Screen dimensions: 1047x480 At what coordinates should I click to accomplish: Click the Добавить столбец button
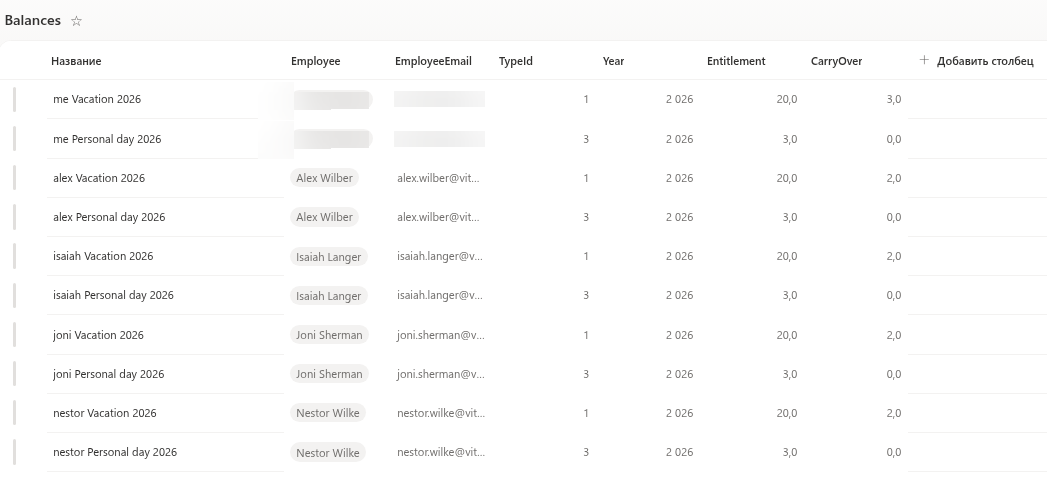coord(976,61)
